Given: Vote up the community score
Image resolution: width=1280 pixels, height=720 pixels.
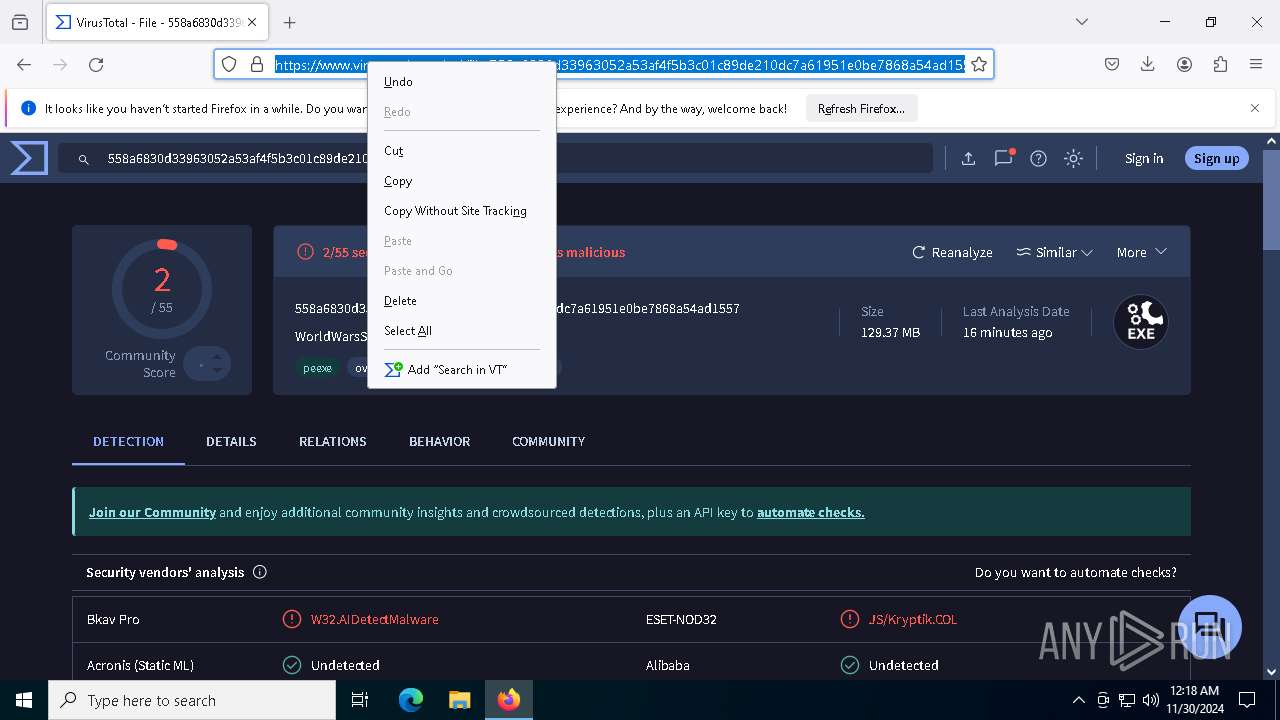Looking at the screenshot, I should 217,356.
